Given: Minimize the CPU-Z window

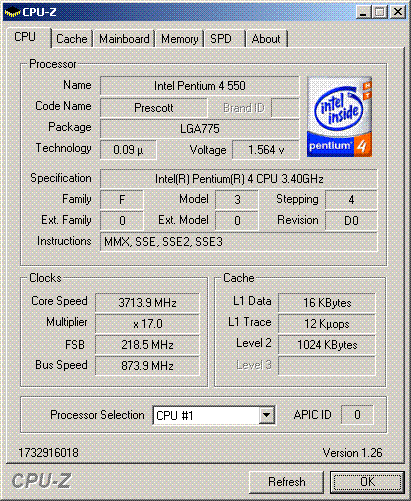Looking at the screenshot, I should coord(363,12).
